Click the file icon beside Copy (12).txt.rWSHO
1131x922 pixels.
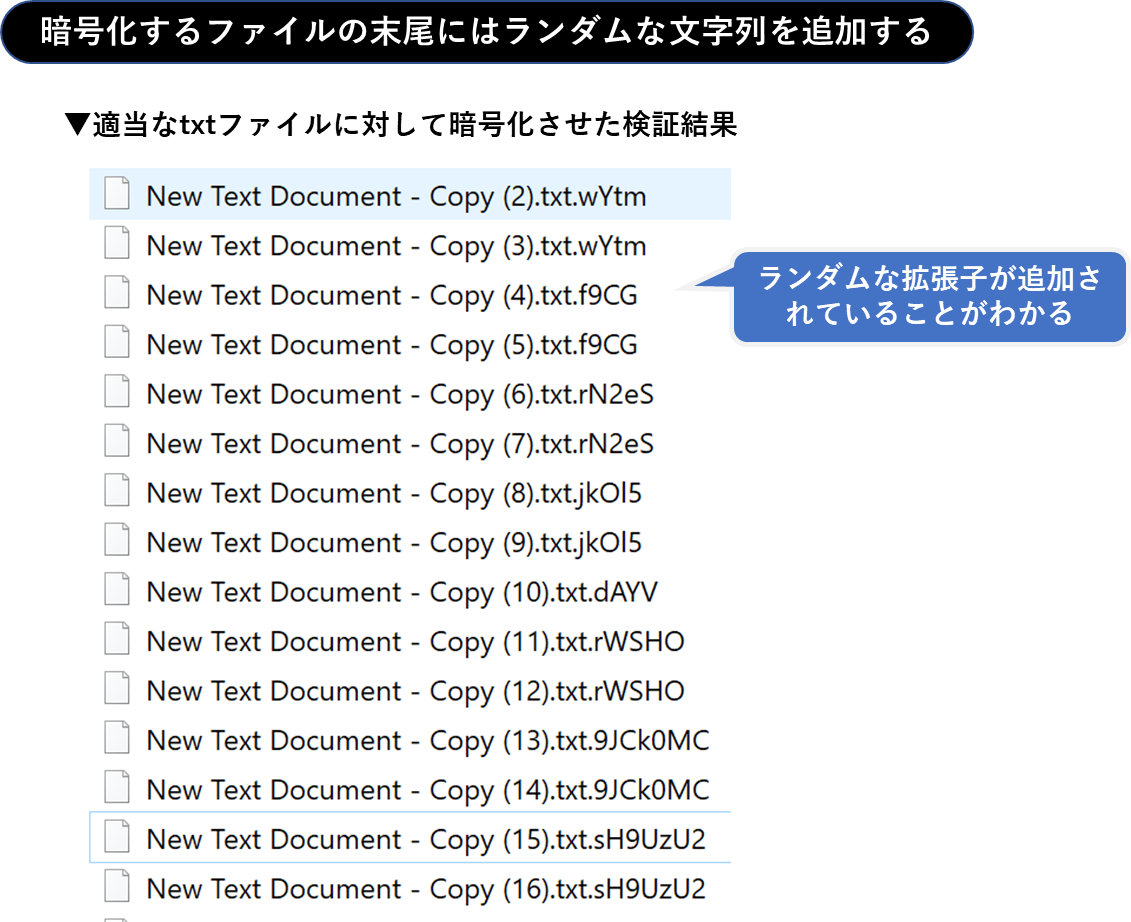[117, 689]
